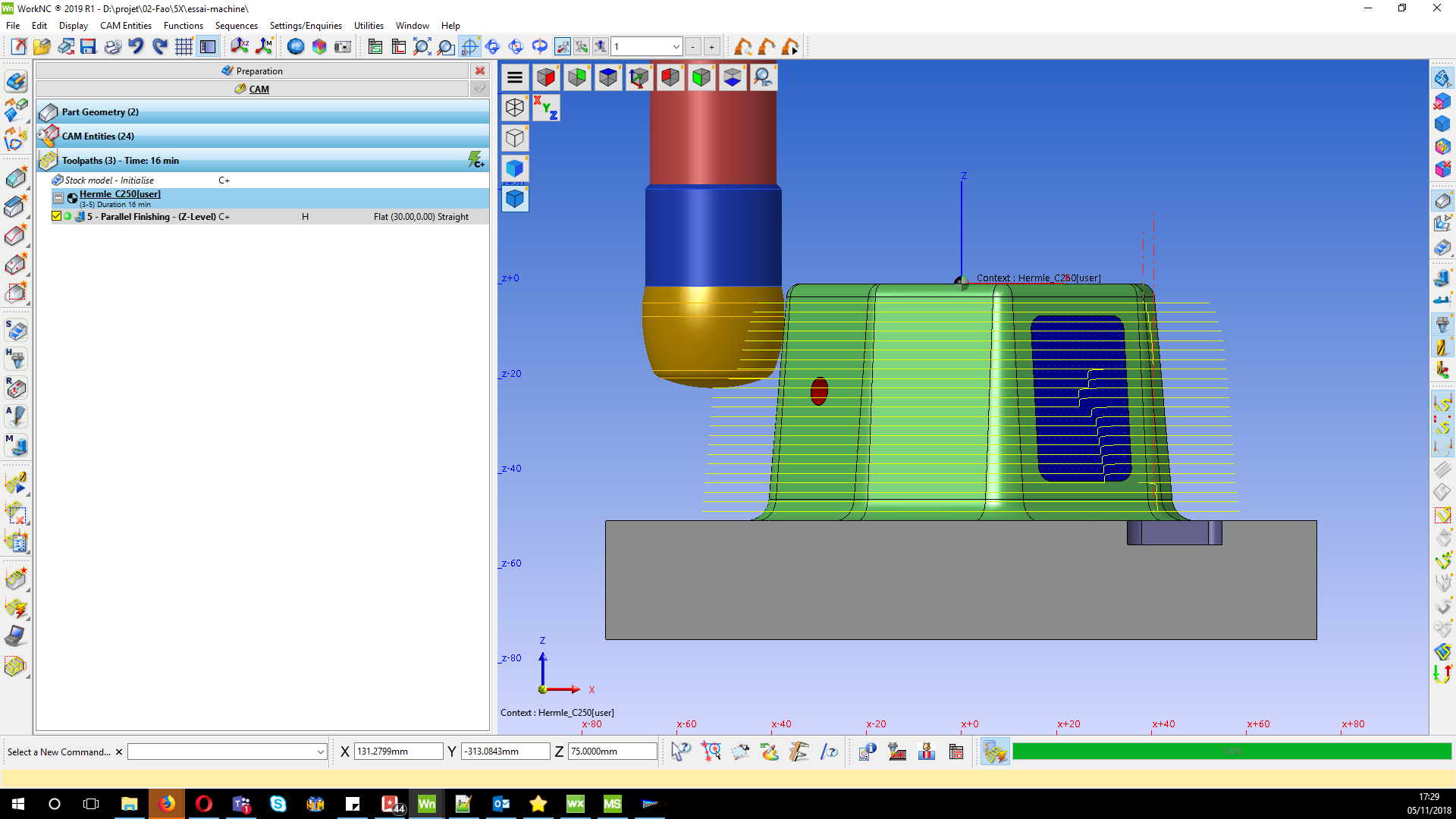
Task: Click the grid display toolbar icon
Action: click(x=184, y=47)
